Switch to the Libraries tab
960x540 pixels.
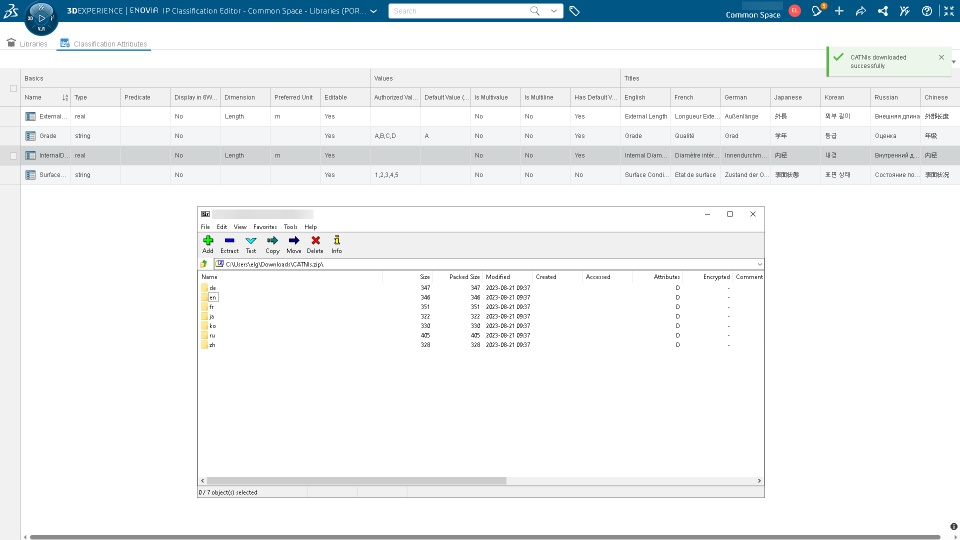point(27,43)
